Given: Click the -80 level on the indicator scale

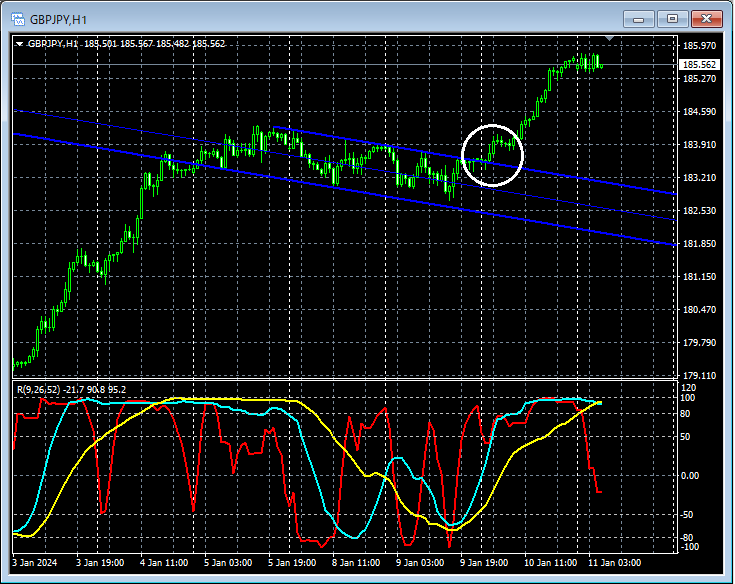Looking at the screenshot, I should [x=686, y=538].
